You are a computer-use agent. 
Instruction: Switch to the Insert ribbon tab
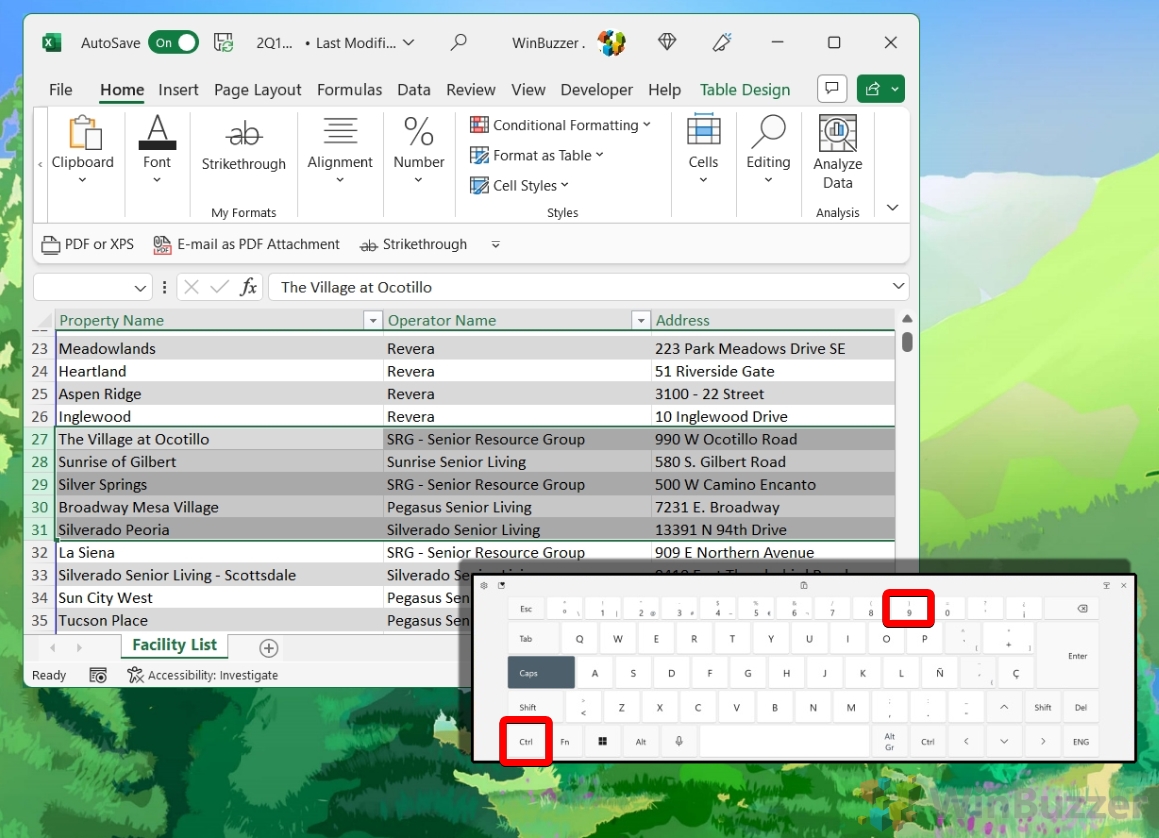click(178, 90)
